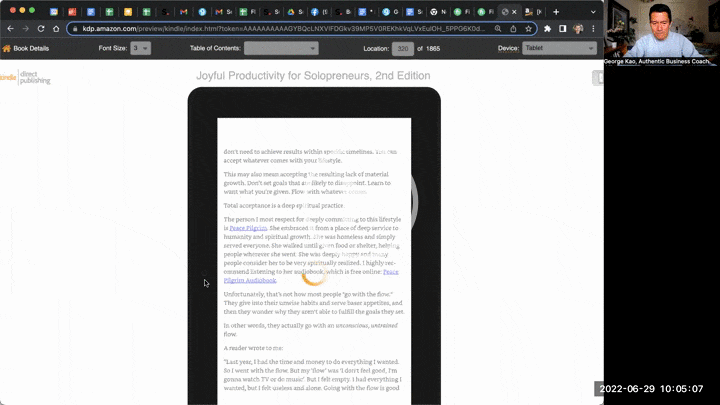
Task: Open the Book Details link
Action: [x=31, y=48]
